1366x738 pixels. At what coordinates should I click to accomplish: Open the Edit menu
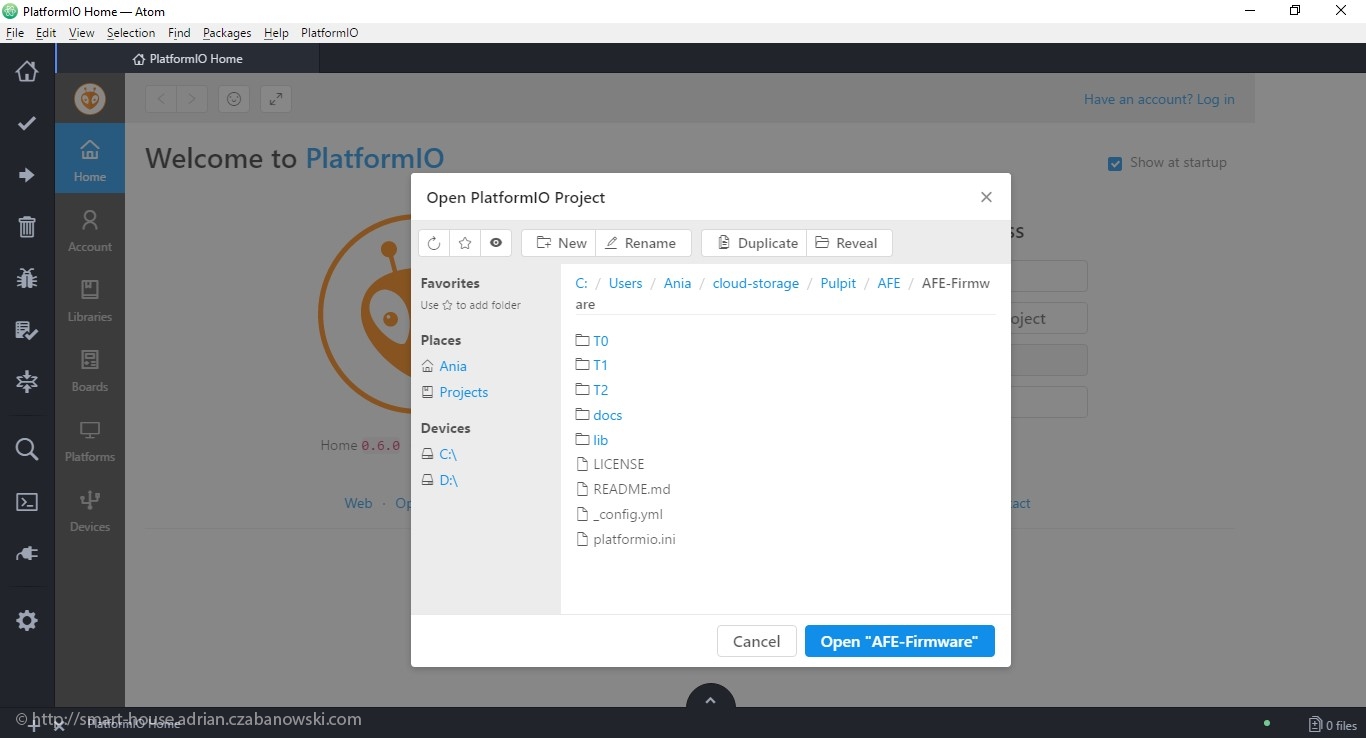(46, 33)
